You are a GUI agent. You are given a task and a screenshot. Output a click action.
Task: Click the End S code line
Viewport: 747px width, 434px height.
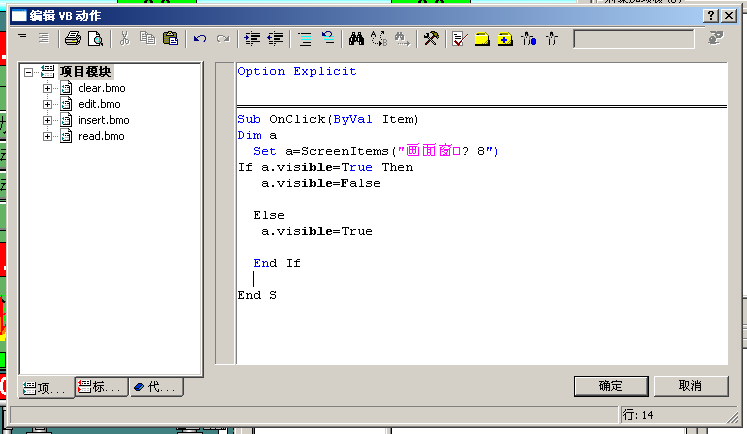pyautogui.click(x=257, y=295)
